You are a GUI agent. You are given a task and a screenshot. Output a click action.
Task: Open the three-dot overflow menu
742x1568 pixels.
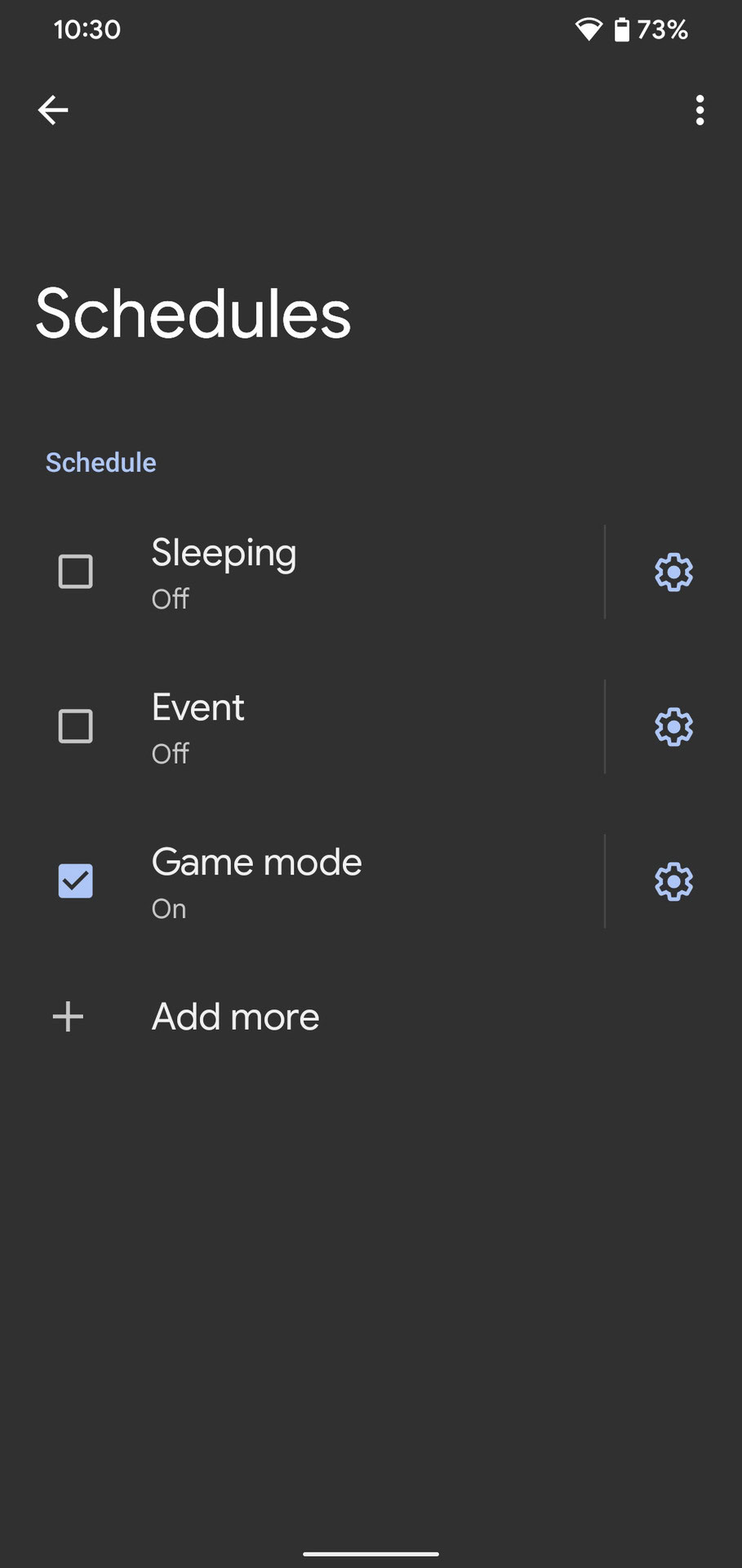[x=700, y=110]
